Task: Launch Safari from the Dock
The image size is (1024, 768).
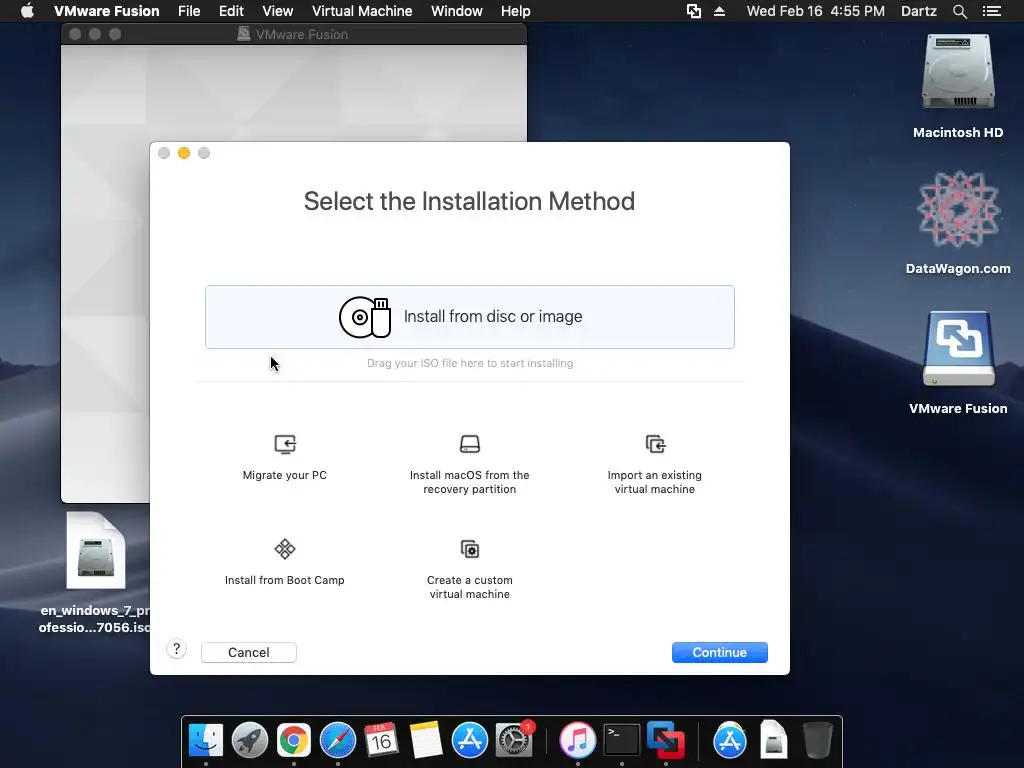Action: (x=338, y=740)
